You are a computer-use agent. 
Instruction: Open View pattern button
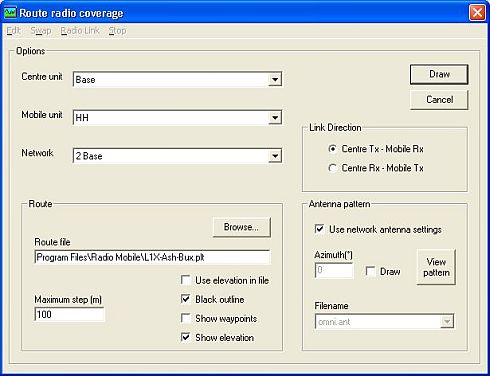(436, 267)
